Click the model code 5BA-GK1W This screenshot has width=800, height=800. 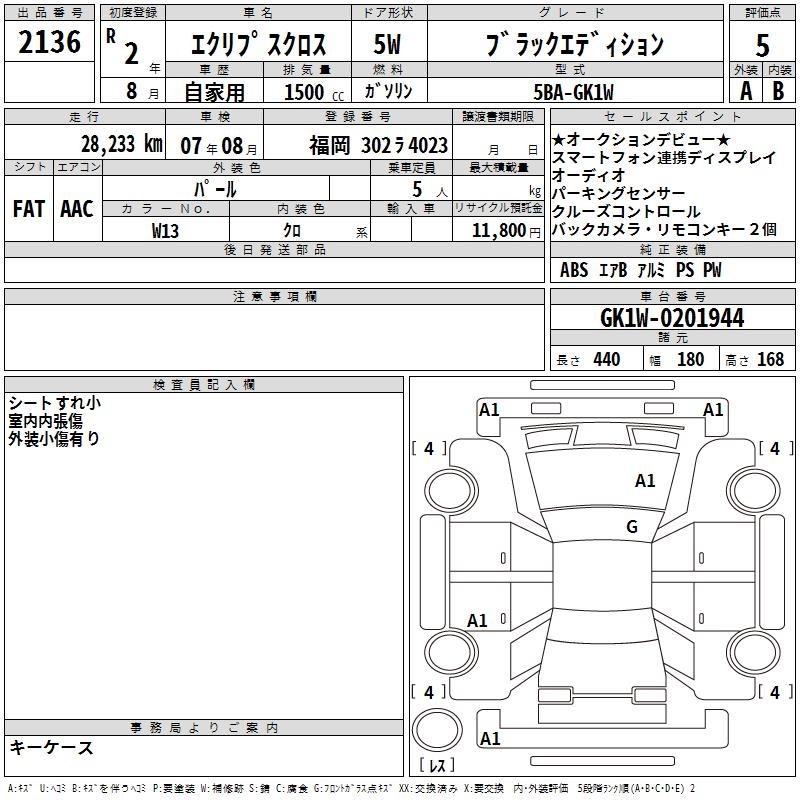pyautogui.click(x=585, y=92)
